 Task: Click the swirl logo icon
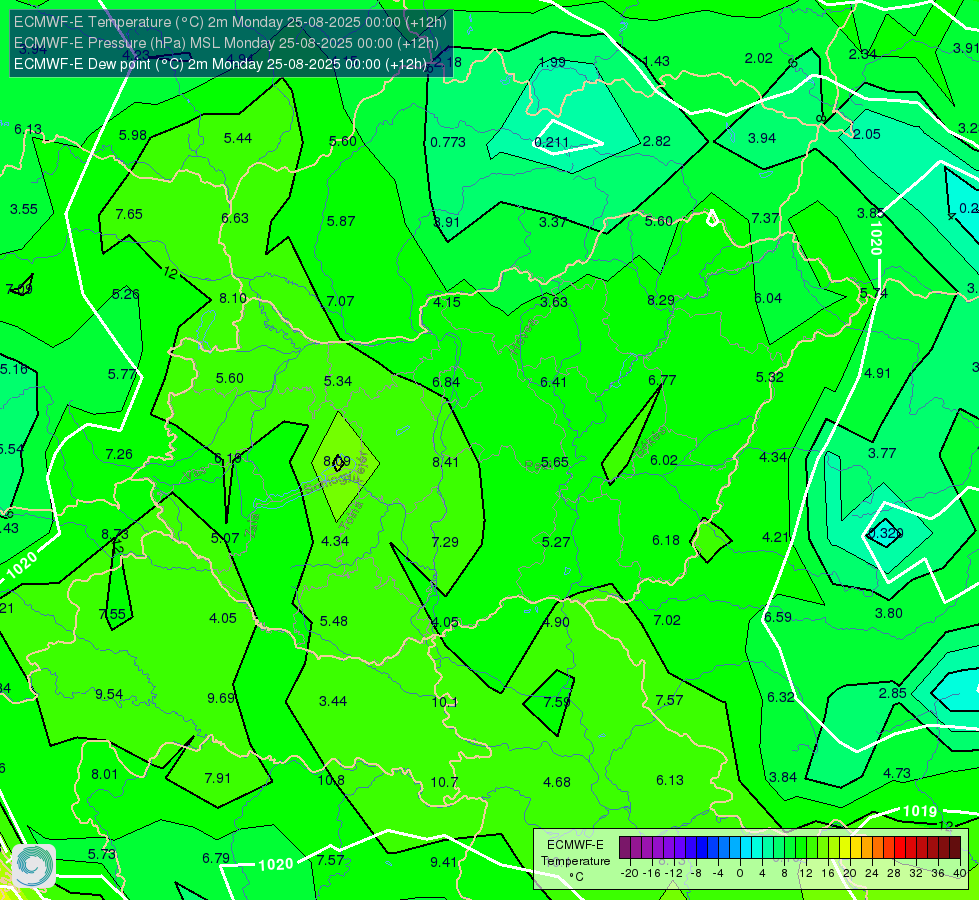pos(34,866)
